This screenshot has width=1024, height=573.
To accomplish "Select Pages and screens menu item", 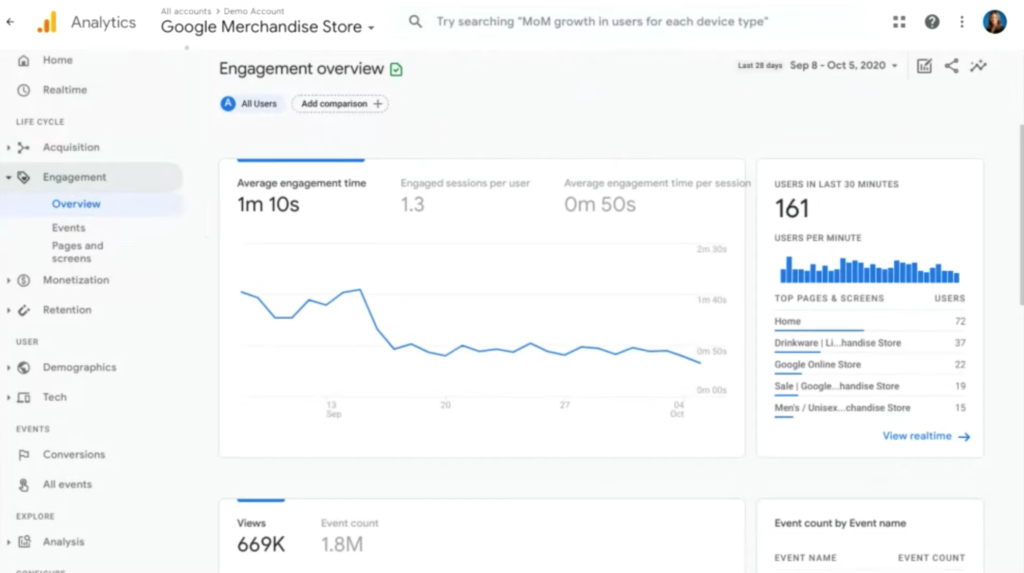I will 77,252.
